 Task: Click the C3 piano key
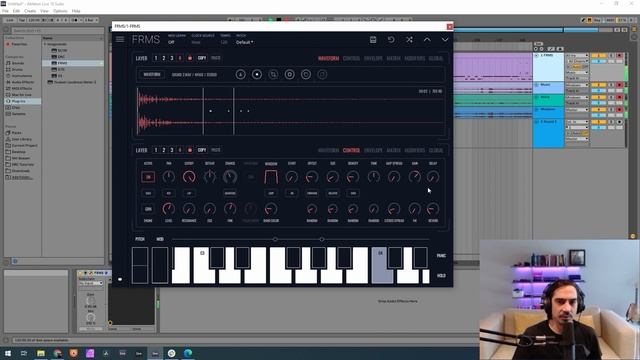point(204,265)
